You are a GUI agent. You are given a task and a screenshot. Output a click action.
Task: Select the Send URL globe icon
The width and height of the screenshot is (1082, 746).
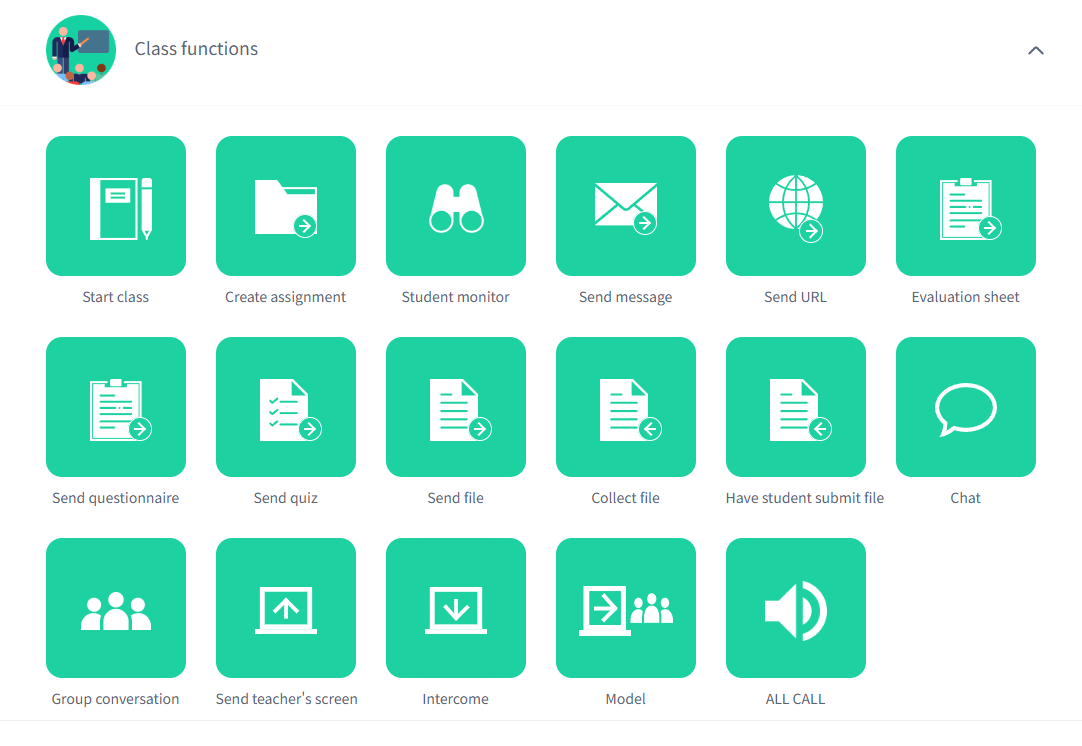coord(796,206)
